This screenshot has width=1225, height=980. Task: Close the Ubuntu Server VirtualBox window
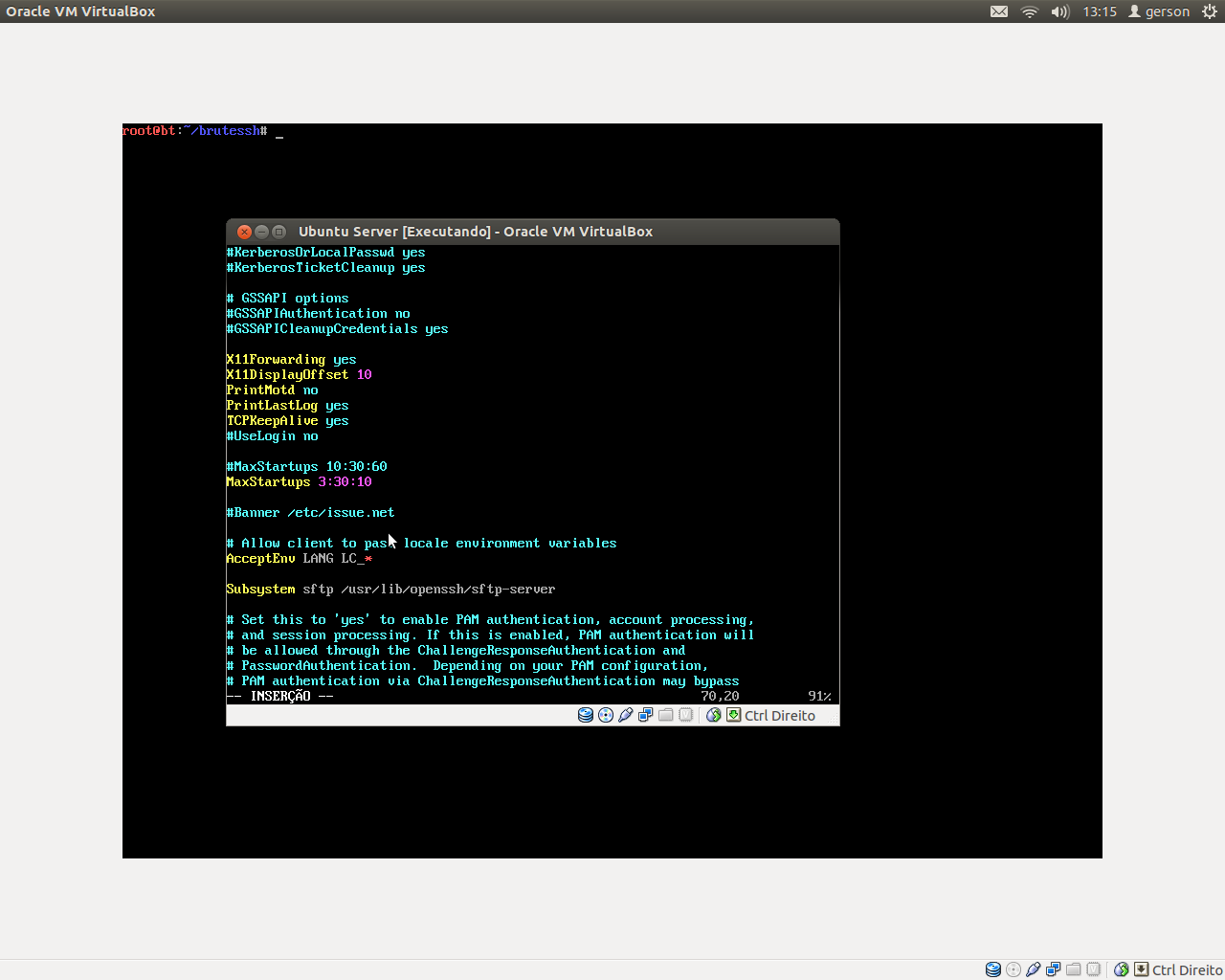pyautogui.click(x=244, y=232)
